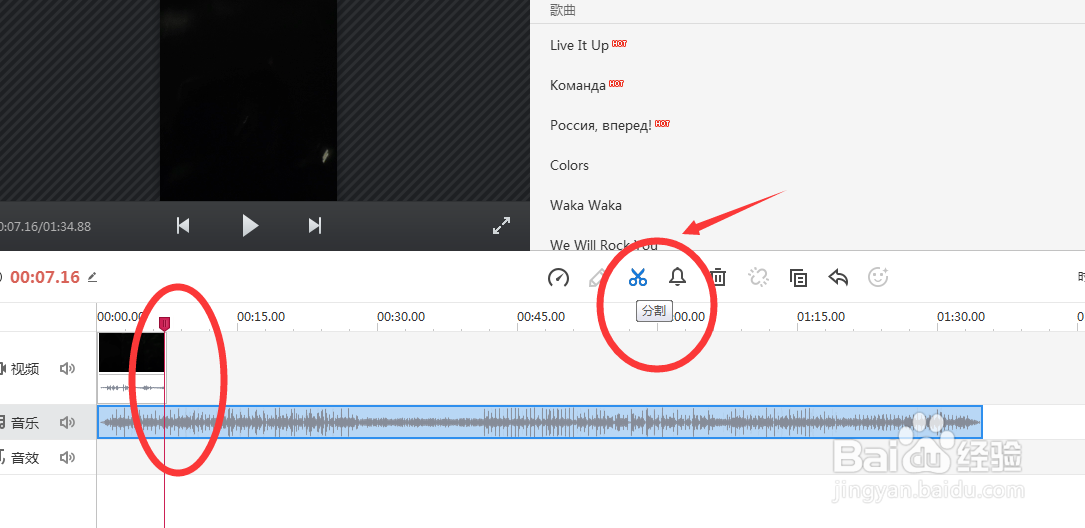Click the smiley face sticker icon
The width and height of the screenshot is (1085, 528).
(x=878, y=277)
